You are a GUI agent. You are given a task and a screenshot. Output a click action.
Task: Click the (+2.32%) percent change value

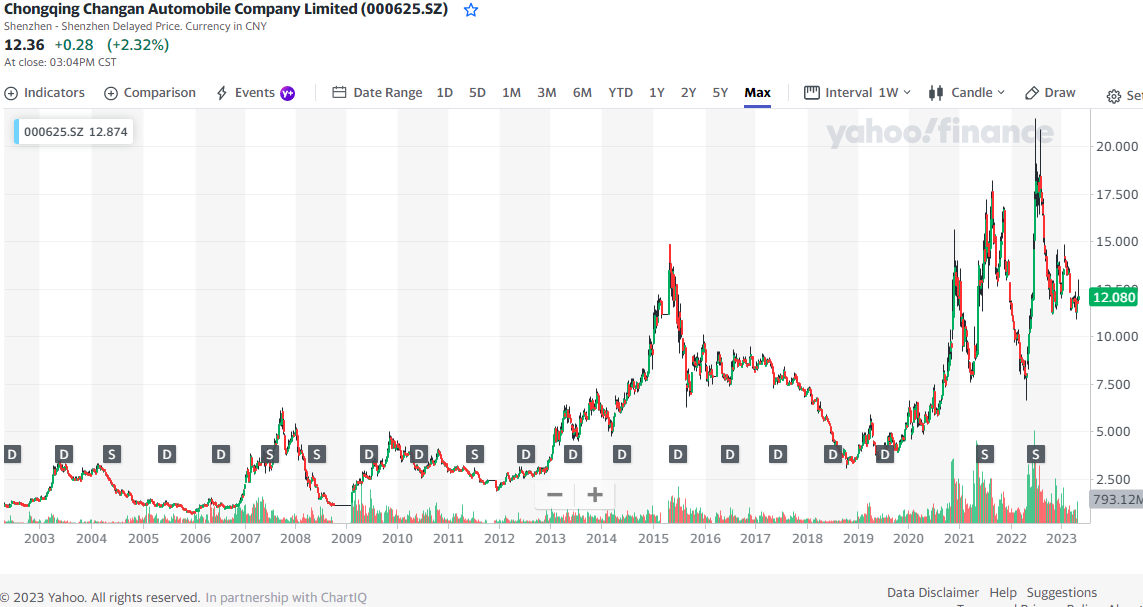click(x=139, y=44)
